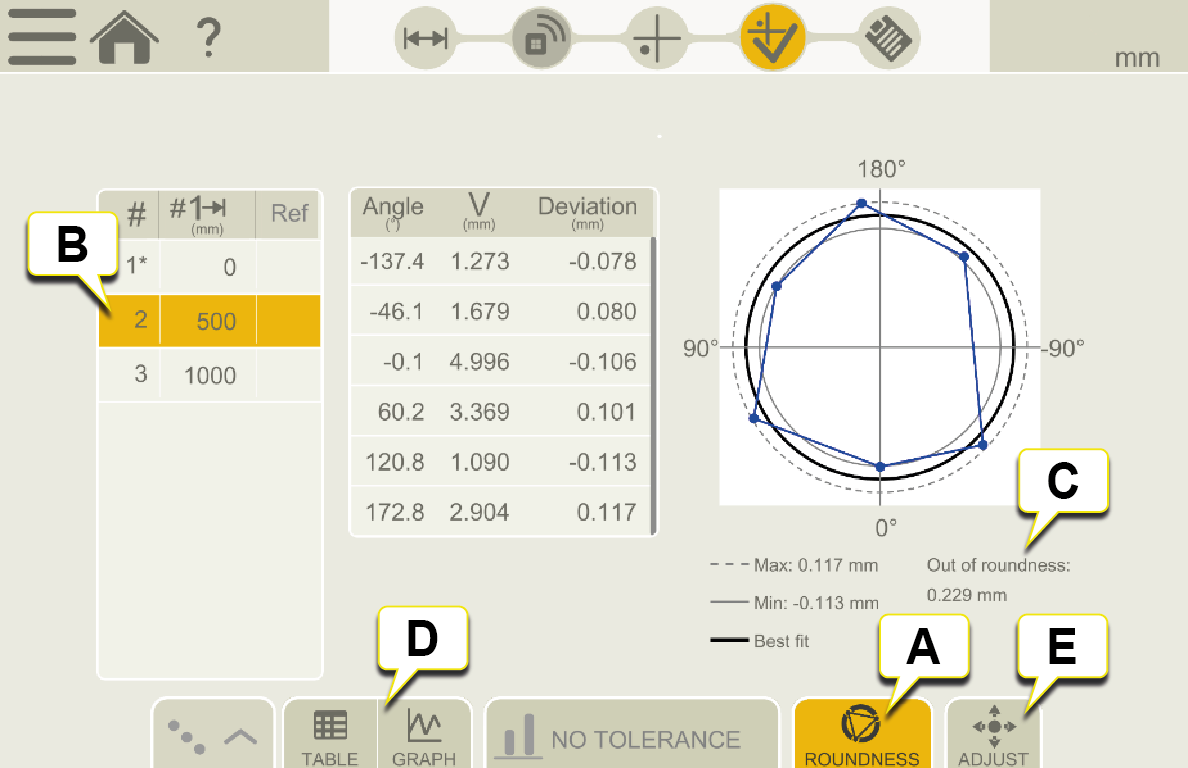Open the No Tolerance selector

coord(631,739)
